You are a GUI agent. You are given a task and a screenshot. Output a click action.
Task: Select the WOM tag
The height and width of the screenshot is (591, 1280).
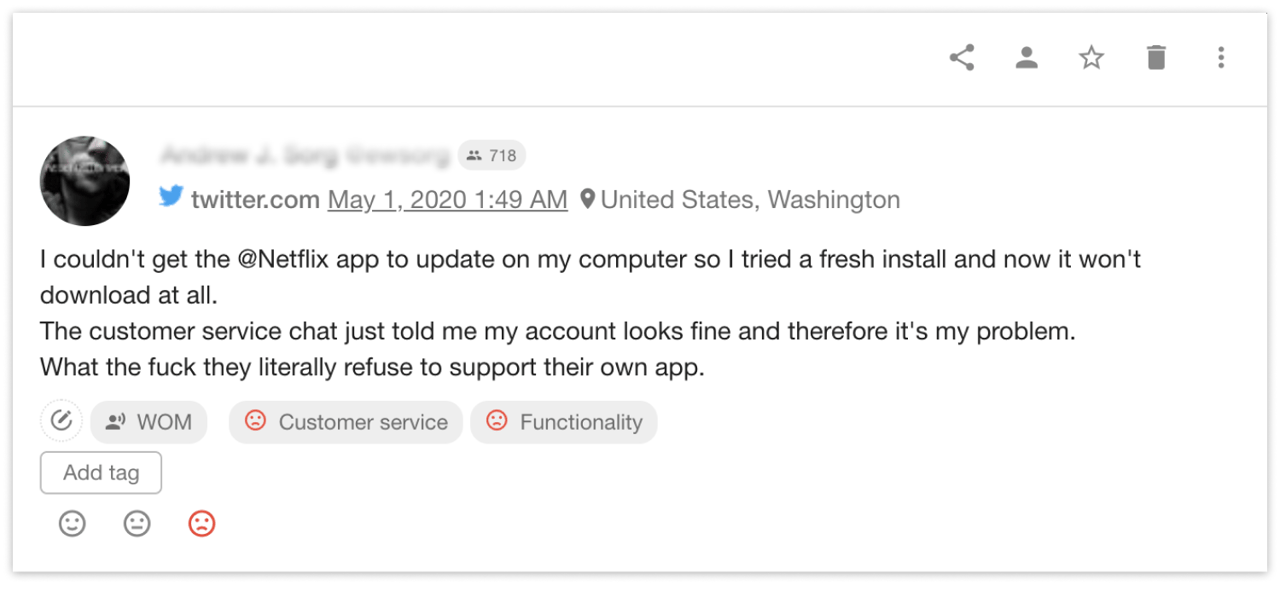[x=149, y=422]
